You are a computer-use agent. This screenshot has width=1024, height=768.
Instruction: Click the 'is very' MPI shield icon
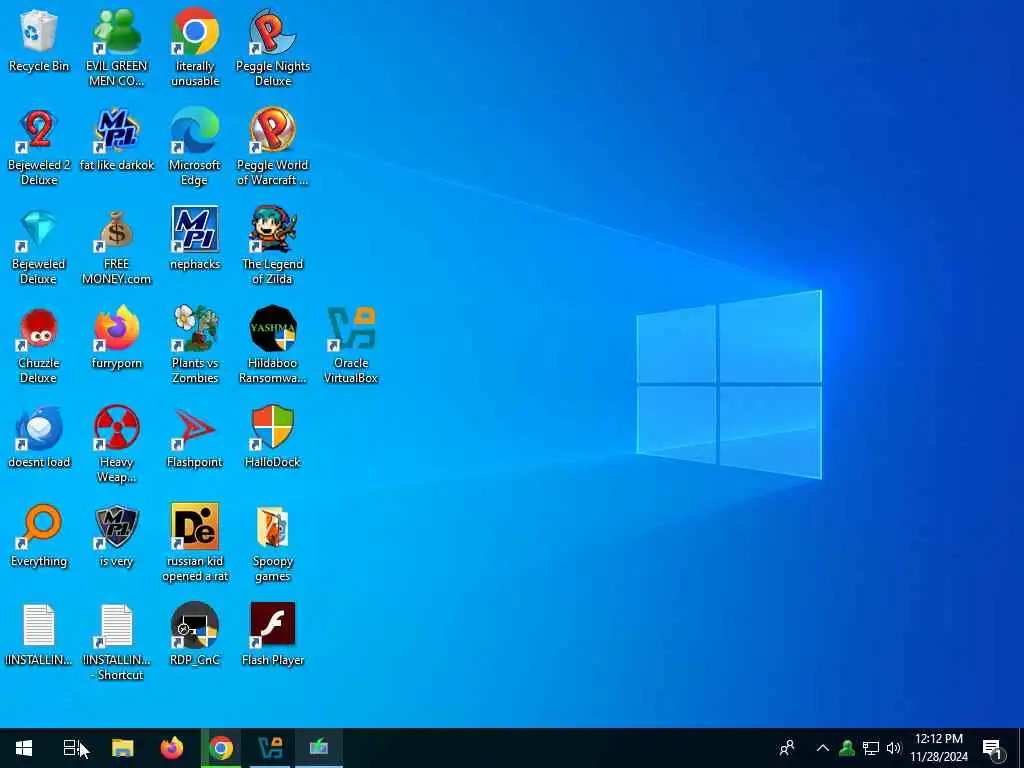[117, 536]
